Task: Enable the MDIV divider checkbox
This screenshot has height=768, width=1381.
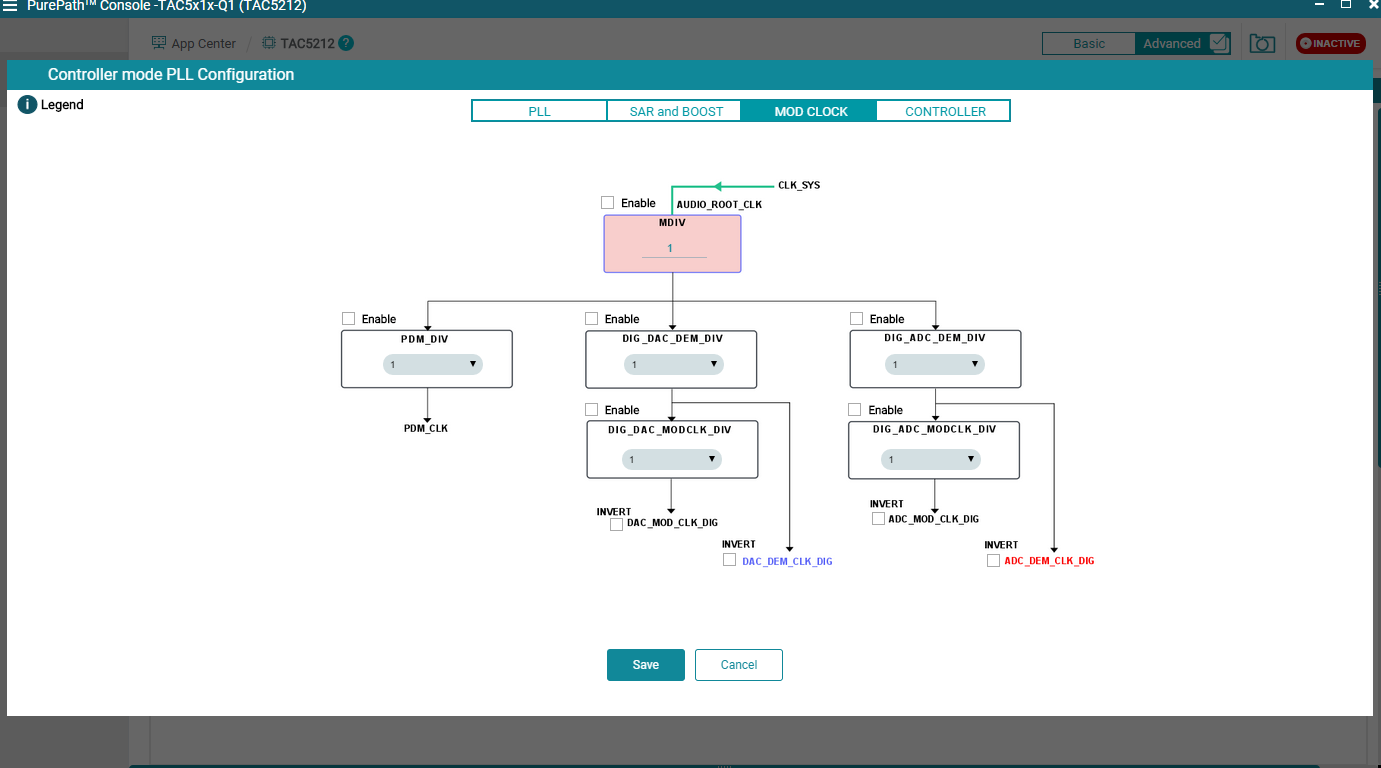Action: 607,203
